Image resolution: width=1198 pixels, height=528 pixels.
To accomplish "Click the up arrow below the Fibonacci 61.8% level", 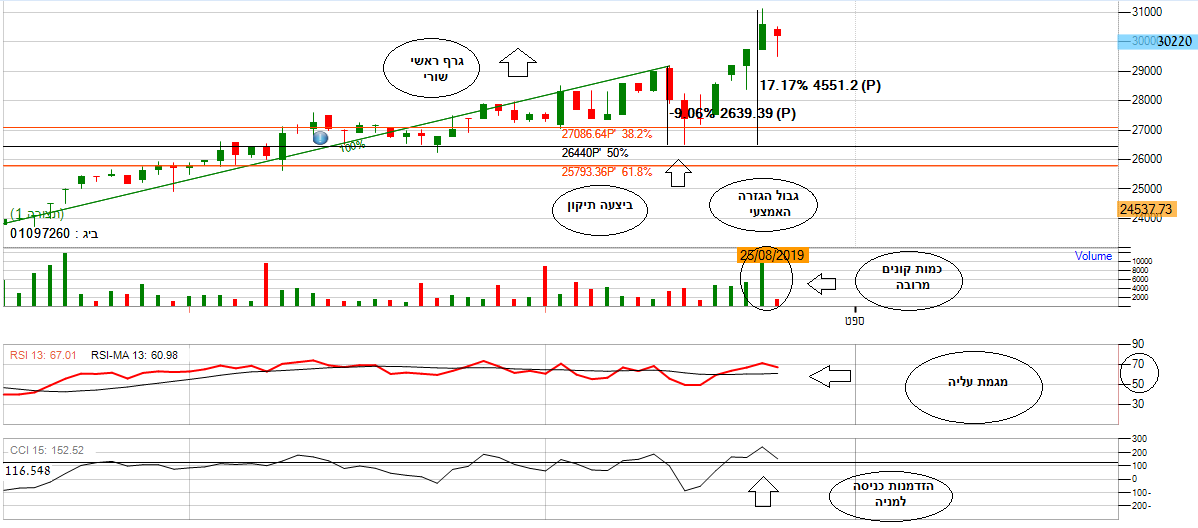I will [678, 176].
